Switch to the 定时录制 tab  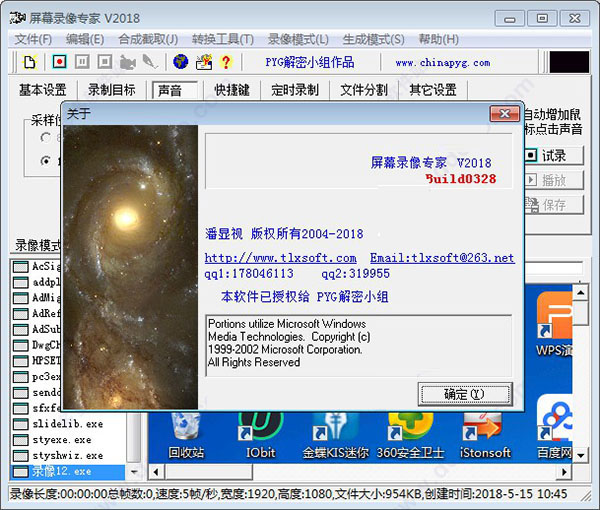[x=294, y=90]
